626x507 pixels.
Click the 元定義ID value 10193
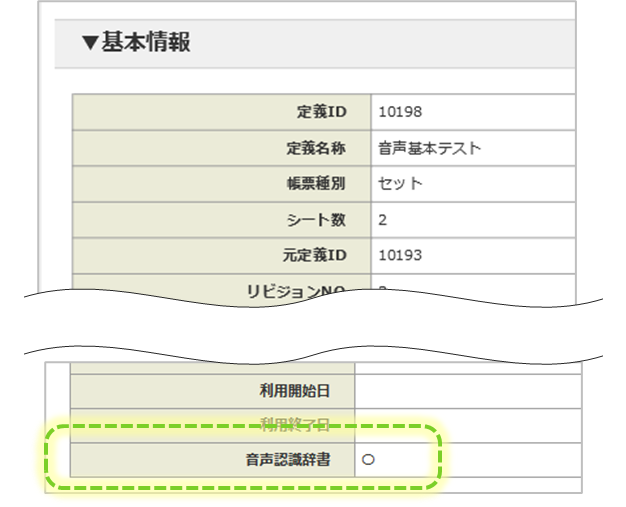pos(400,256)
